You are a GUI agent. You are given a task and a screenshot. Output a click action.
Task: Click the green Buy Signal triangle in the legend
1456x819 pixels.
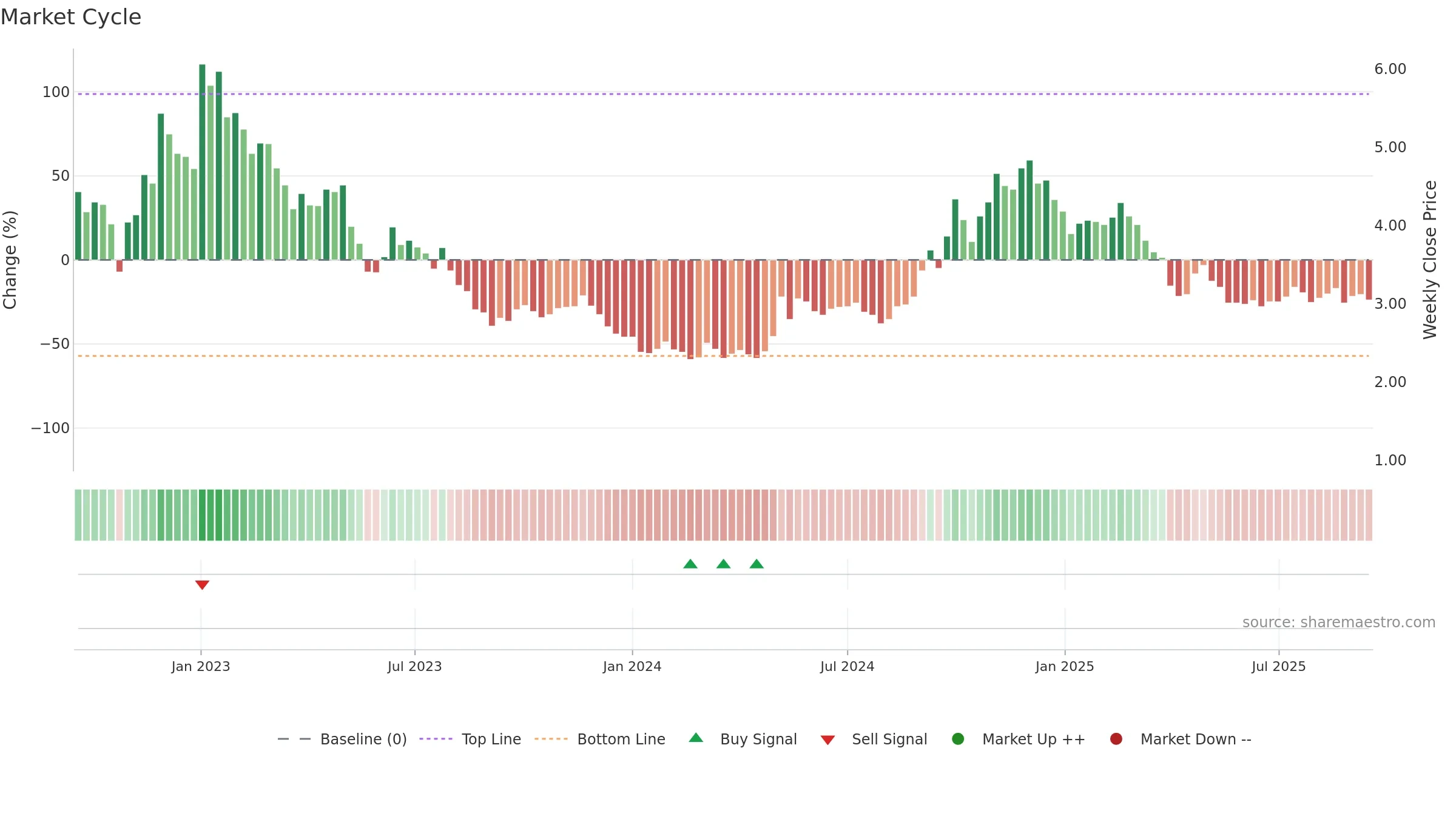696,738
